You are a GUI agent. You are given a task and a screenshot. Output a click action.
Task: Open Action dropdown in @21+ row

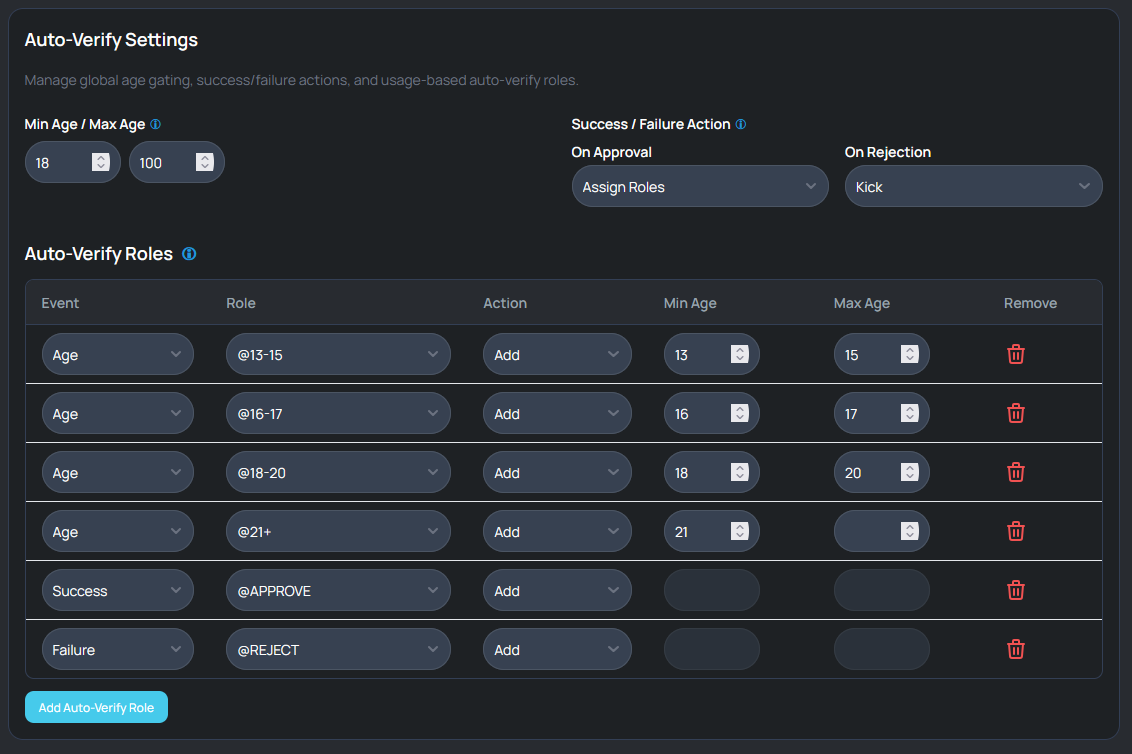(556, 532)
